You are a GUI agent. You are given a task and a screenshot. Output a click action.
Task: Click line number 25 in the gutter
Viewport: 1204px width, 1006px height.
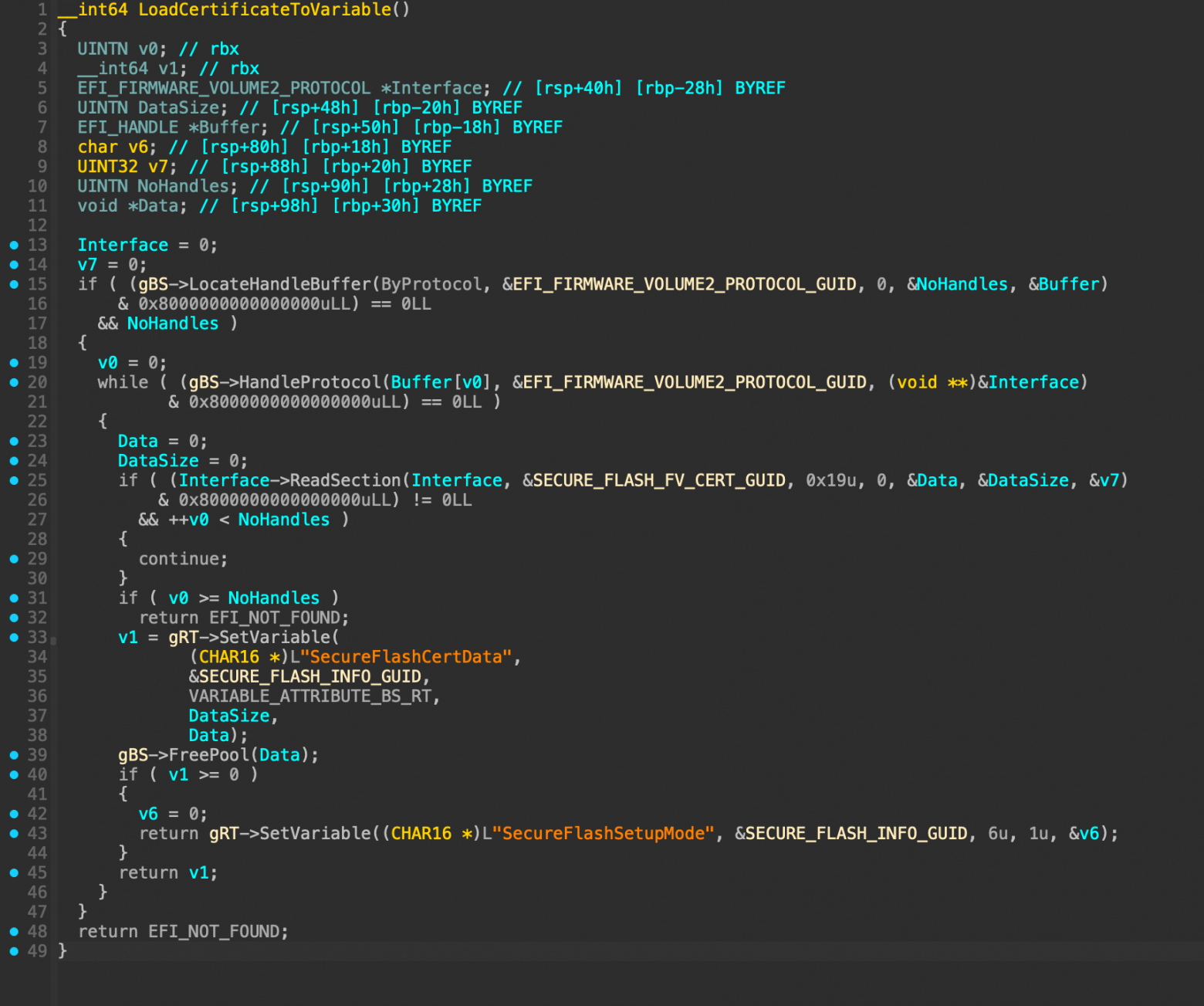click(36, 479)
